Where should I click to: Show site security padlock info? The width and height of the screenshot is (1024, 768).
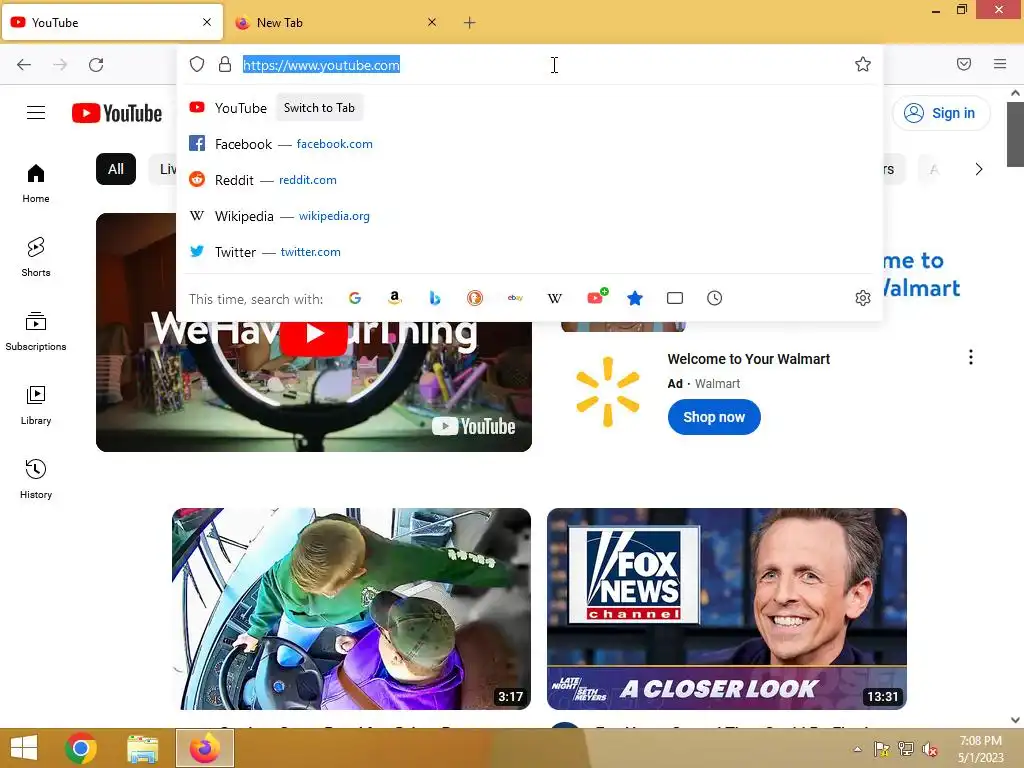click(225, 64)
